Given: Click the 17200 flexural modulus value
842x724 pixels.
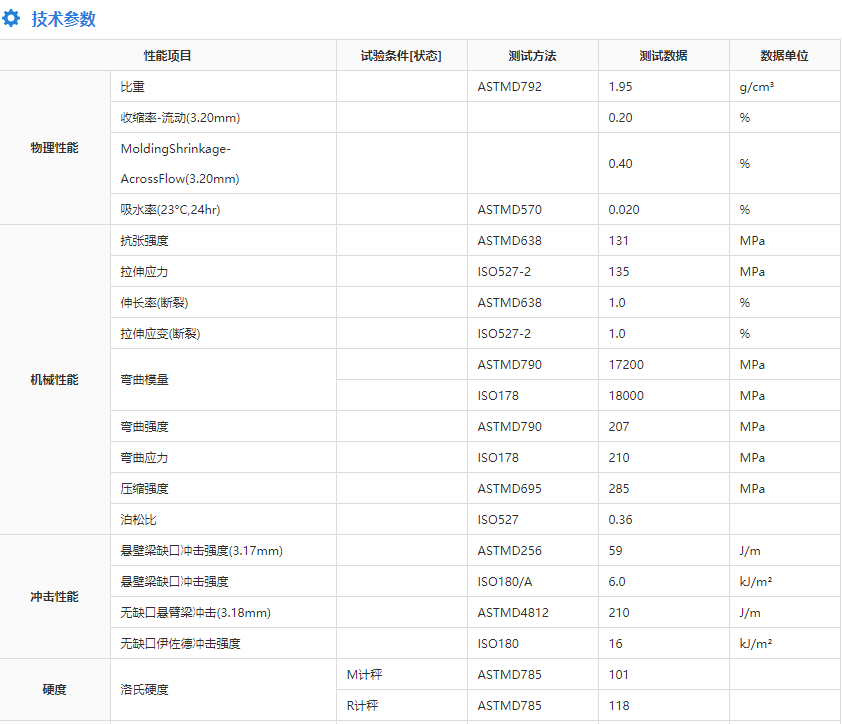Looking at the screenshot, I should coord(626,365).
